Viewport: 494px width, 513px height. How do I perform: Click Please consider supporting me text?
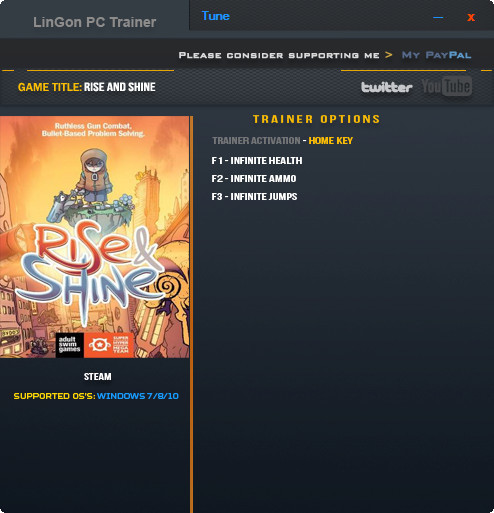pyautogui.click(x=279, y=55)
